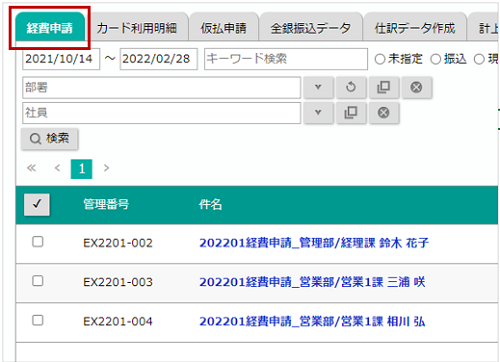Check the box for EX2201-002
Screen dimensions: 500x362
(38, 242)
